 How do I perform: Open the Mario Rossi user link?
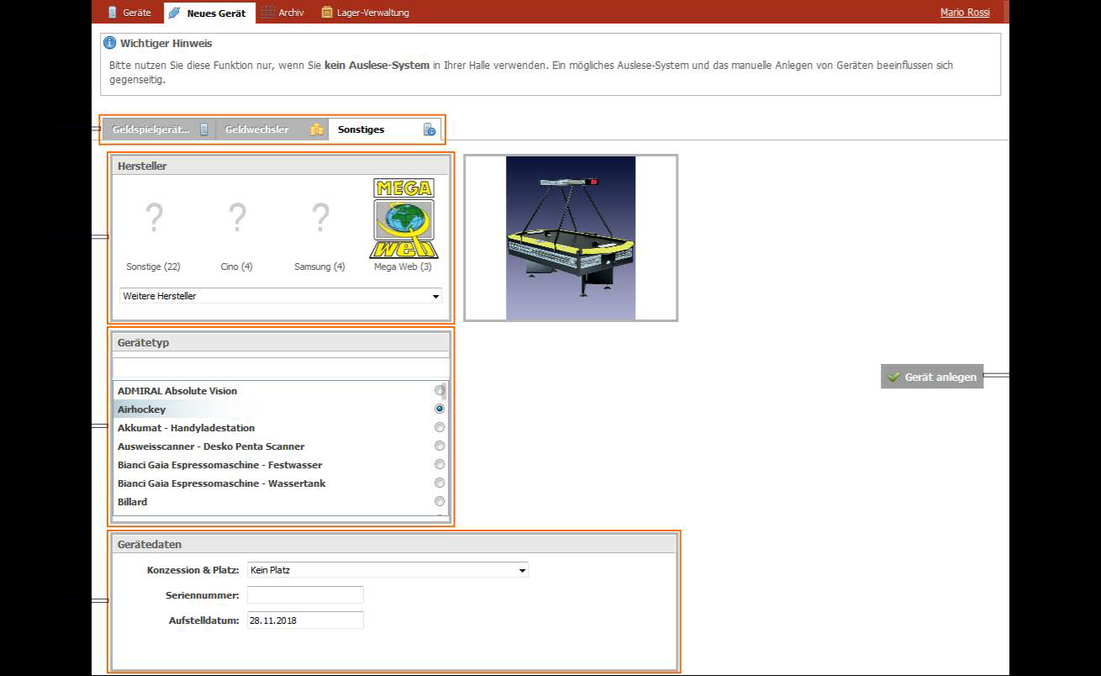point(965,13)
